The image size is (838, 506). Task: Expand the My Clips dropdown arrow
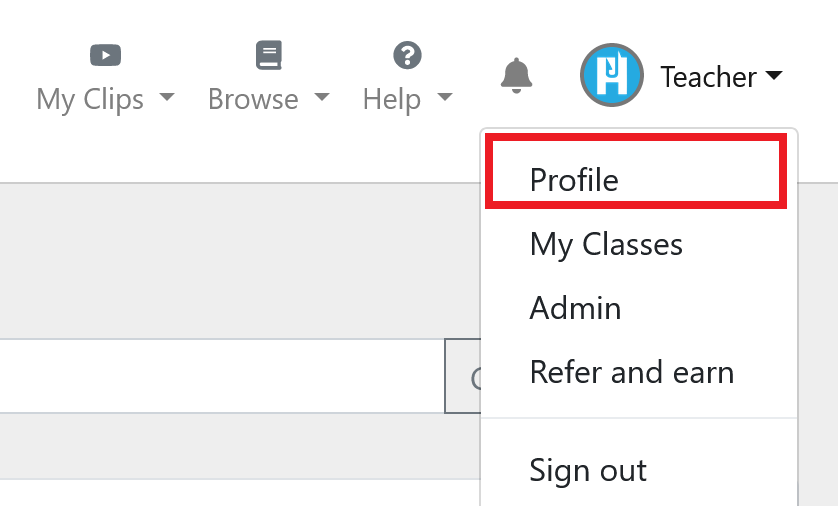click(x=167, y=97)
